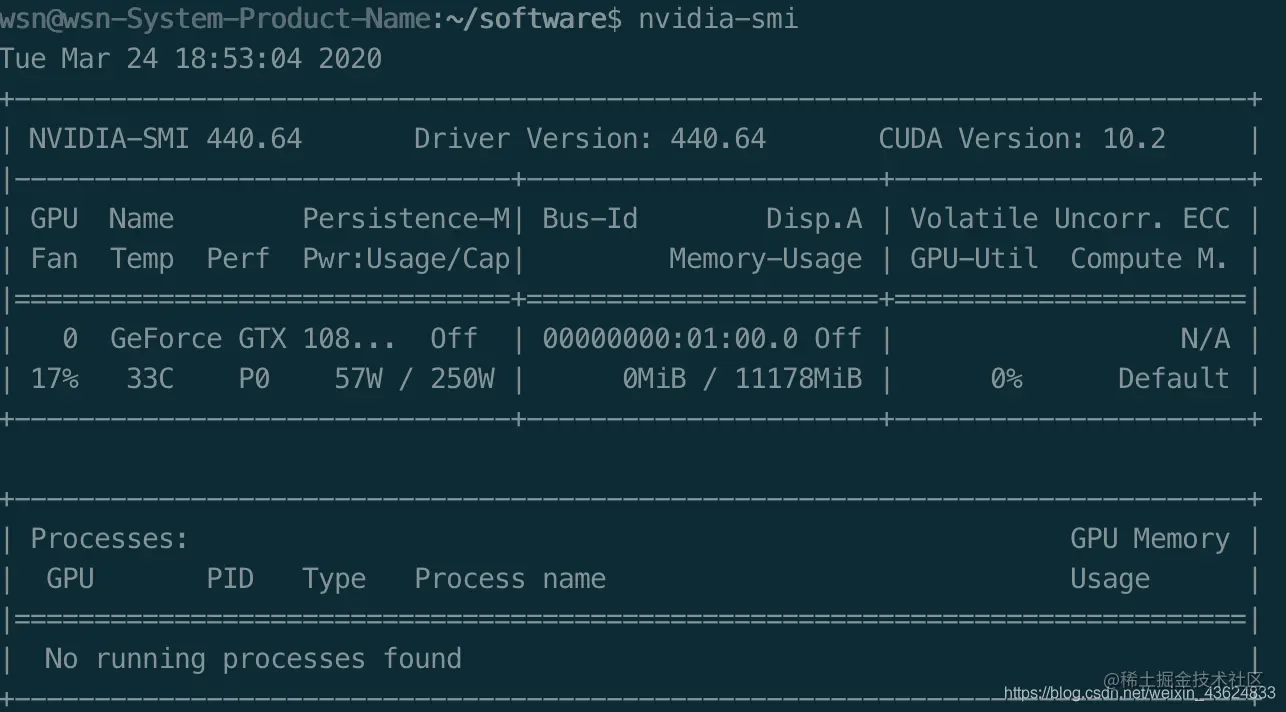
Task: Click the CUDA Version: 10.2 text
Action: [x=1022, y=139]
